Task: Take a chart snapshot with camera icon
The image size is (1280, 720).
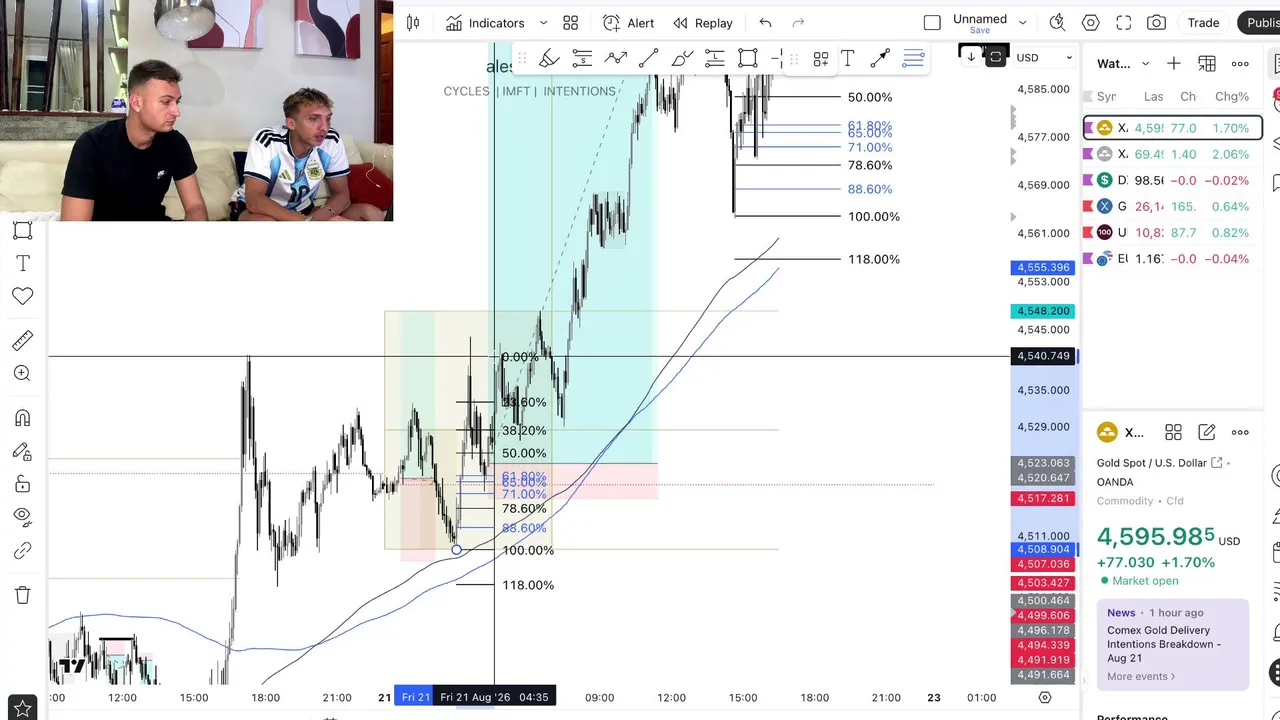Action: pos(1157,23)
